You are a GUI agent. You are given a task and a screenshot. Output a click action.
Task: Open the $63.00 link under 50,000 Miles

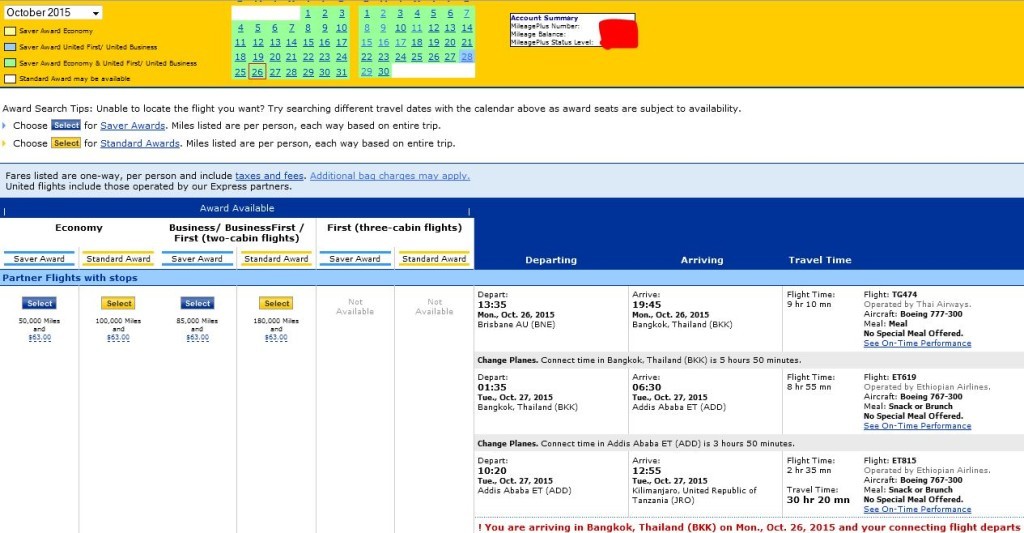[39, 338]
